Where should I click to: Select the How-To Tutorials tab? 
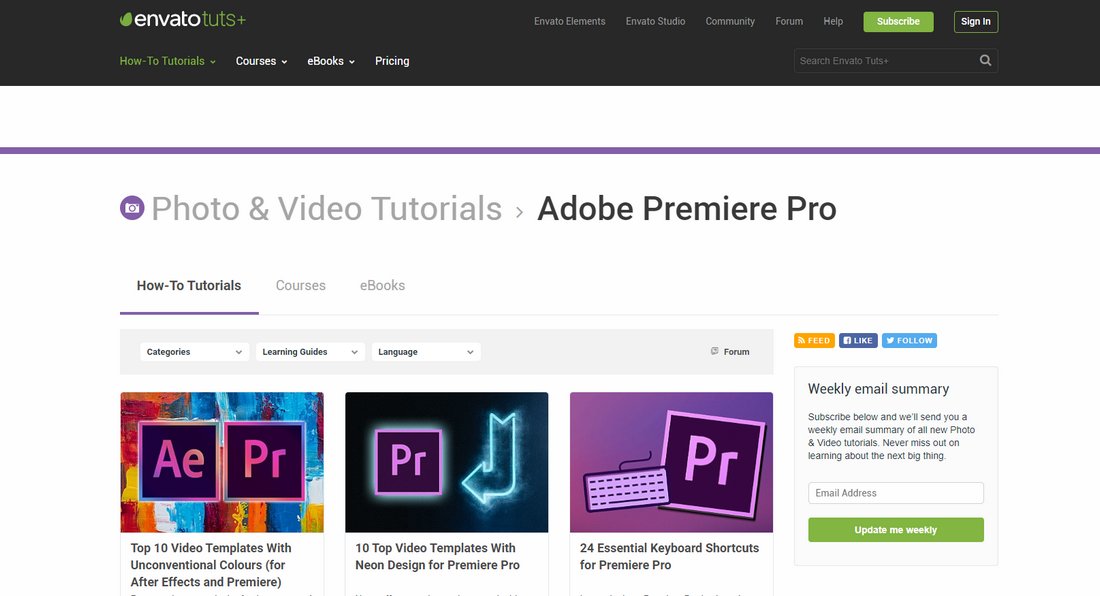(189, 285)
